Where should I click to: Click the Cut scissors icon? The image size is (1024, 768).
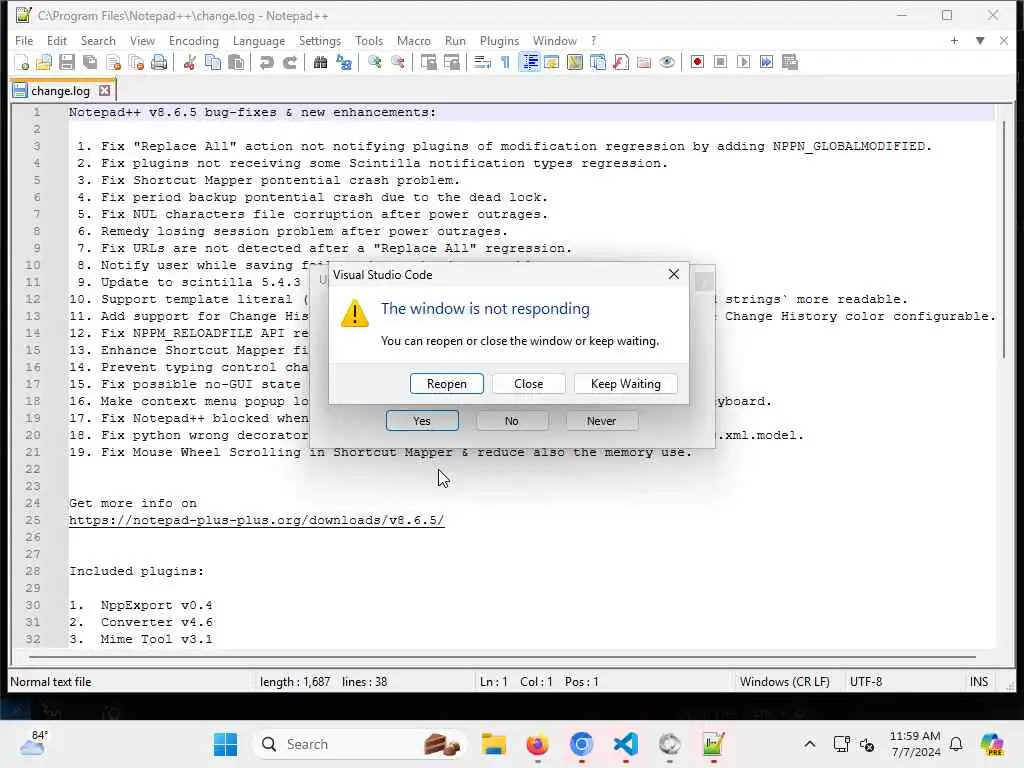(189, 63)
